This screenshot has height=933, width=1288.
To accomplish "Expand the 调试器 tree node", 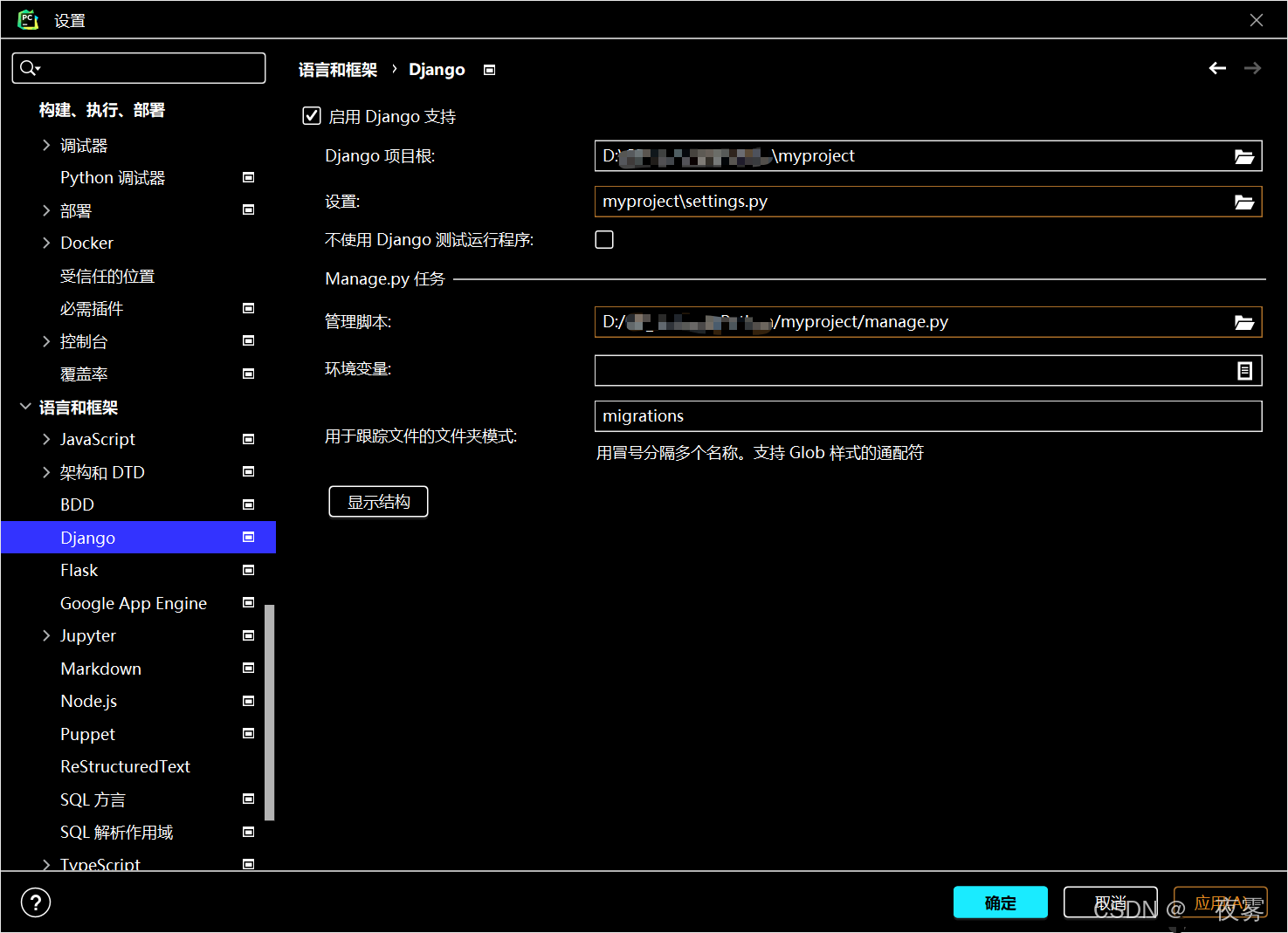I will click(x=46, y=145).
